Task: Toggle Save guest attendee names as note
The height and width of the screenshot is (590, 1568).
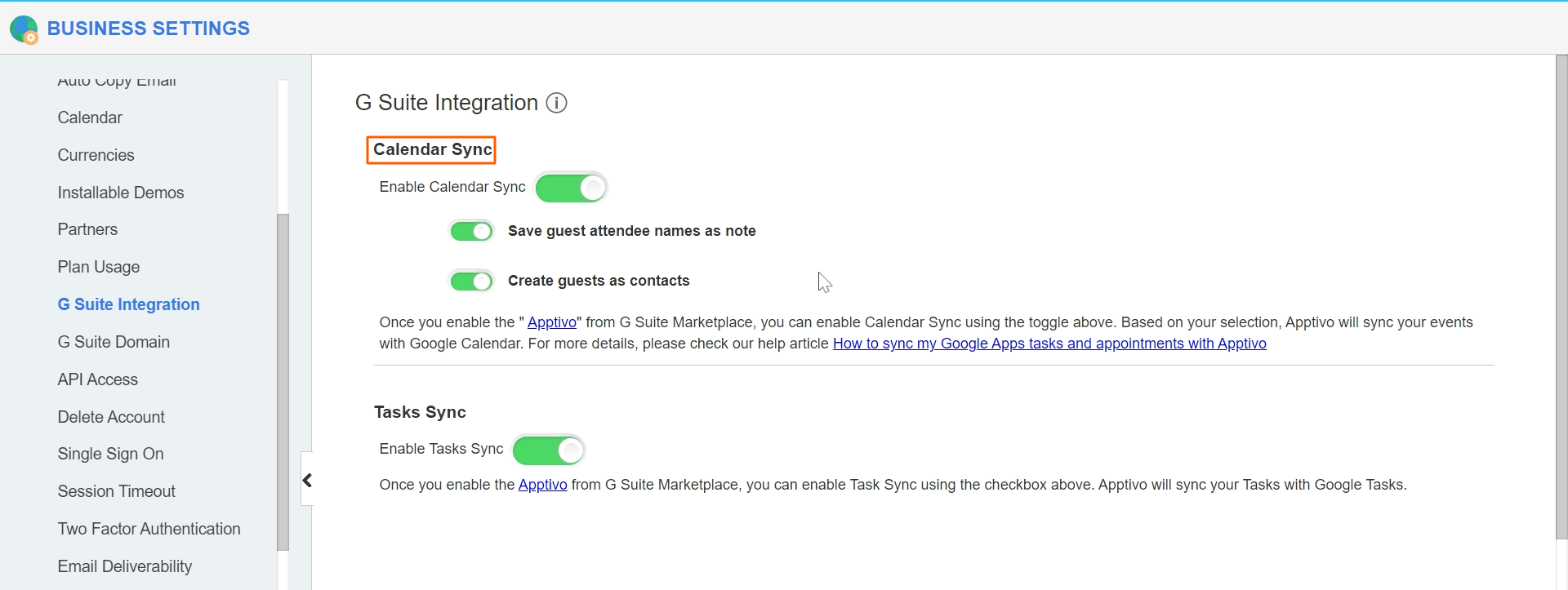Action: 472,232
